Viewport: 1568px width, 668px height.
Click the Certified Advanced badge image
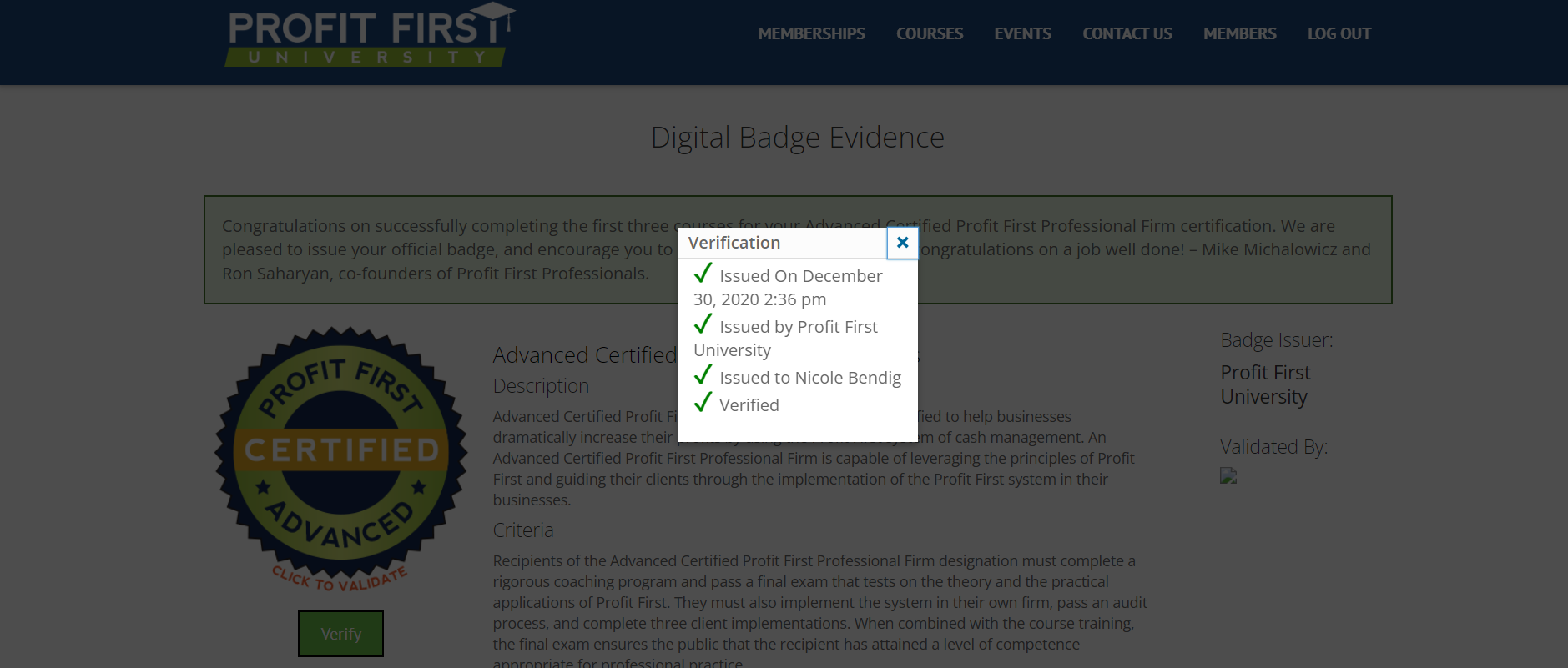pyautogui.click(x=340, y=454)
